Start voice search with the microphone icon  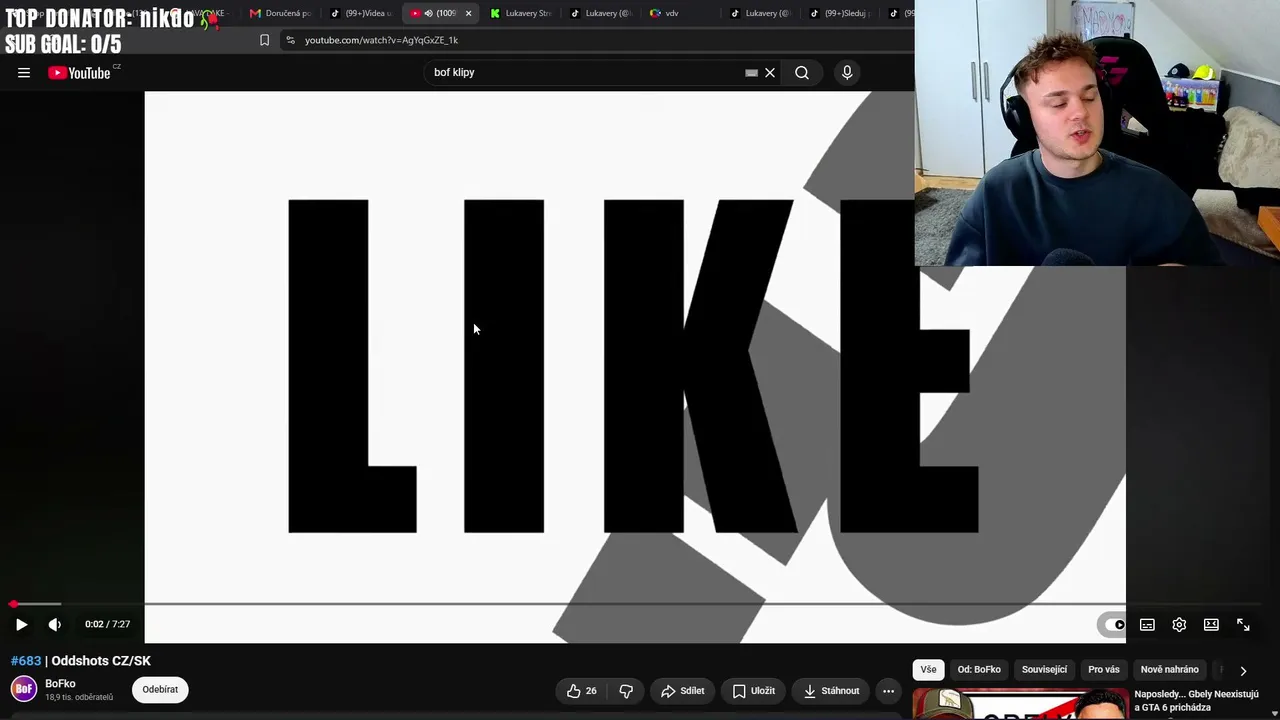tap(847, 73)
